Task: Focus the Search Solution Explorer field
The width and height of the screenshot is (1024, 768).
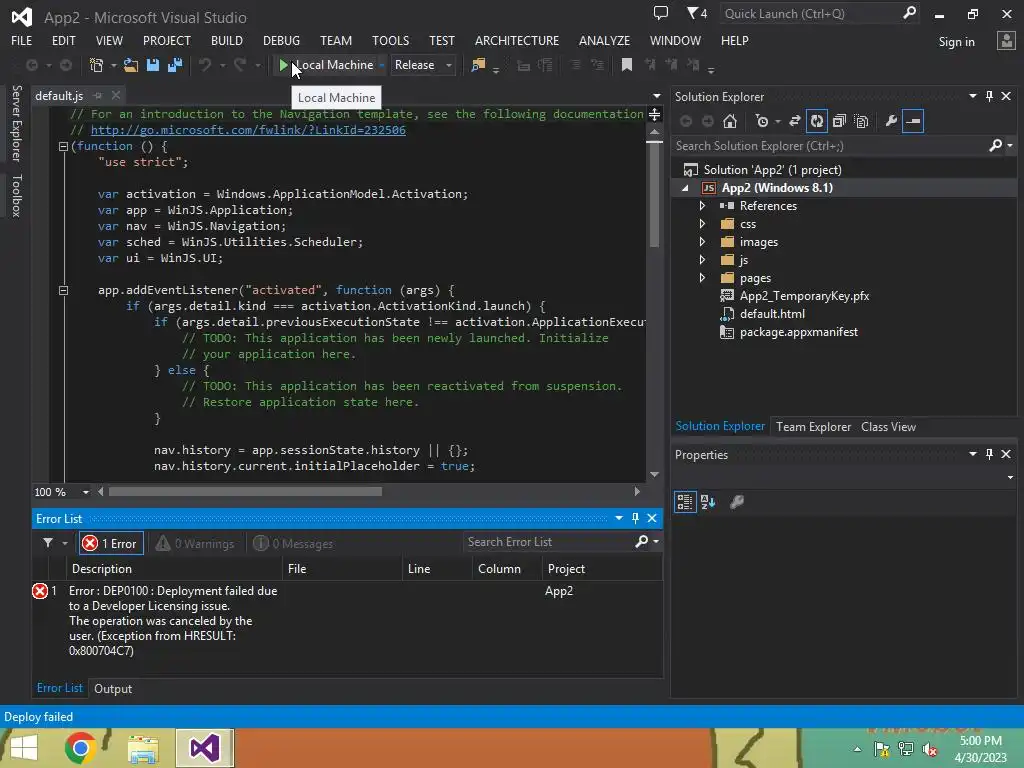Action: (829, 146)
